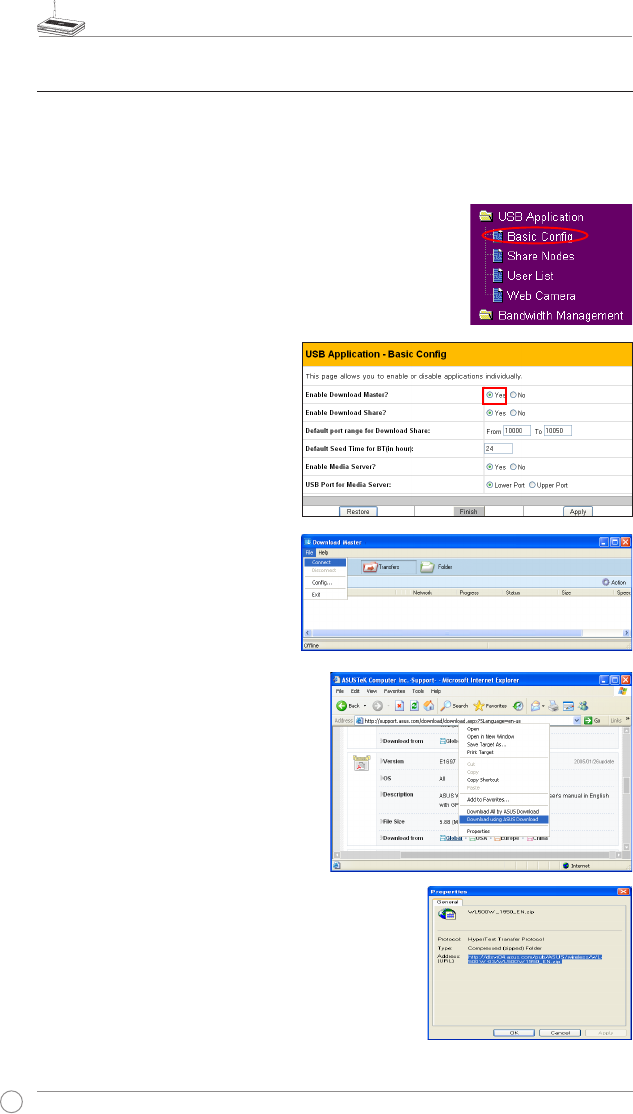Image resolution: width=633 pixels, height=1114 pixels.
Task: Click the Search toolbar button
Action: 454,705
